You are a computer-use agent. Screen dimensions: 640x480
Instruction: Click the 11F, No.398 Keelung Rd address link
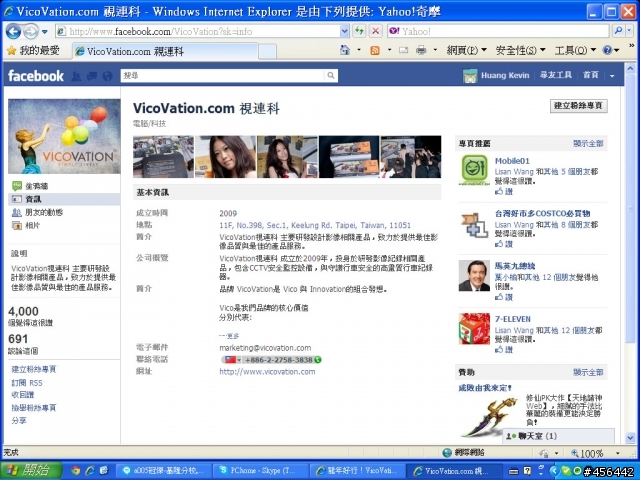(x=315, y=225)
